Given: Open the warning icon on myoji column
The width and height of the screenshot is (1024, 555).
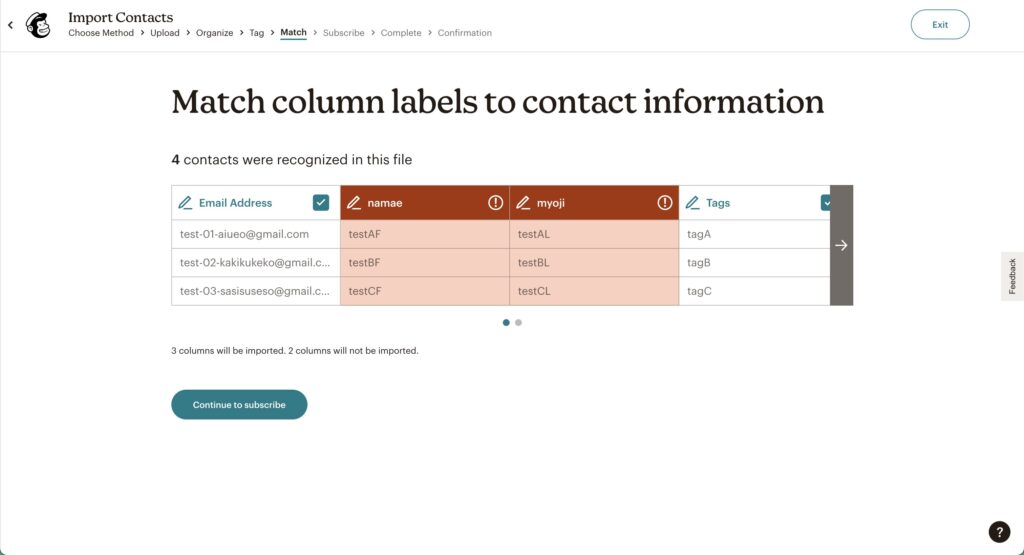Looking at the screenshot, I should click(x=665, y=202).
